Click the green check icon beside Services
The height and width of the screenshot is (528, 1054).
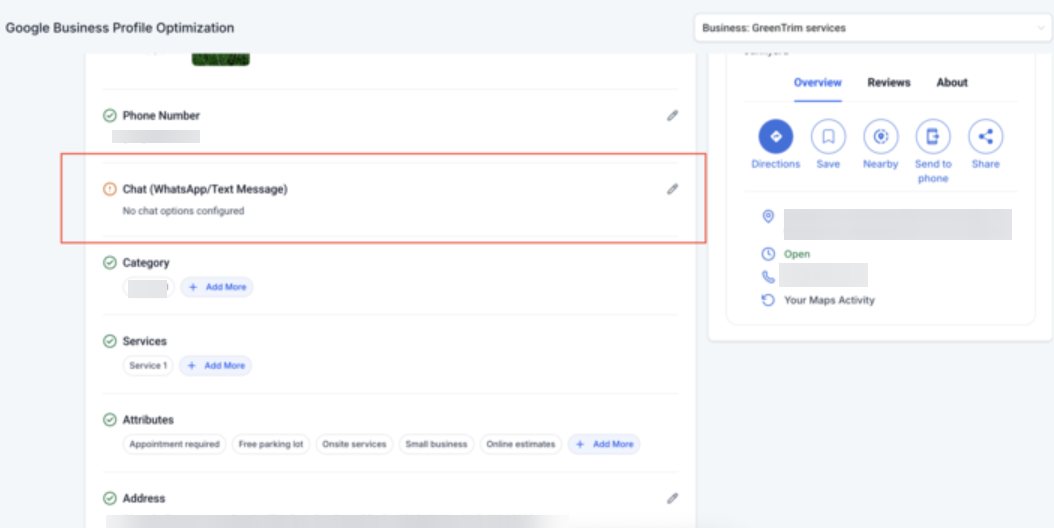(x=110, y=342)
